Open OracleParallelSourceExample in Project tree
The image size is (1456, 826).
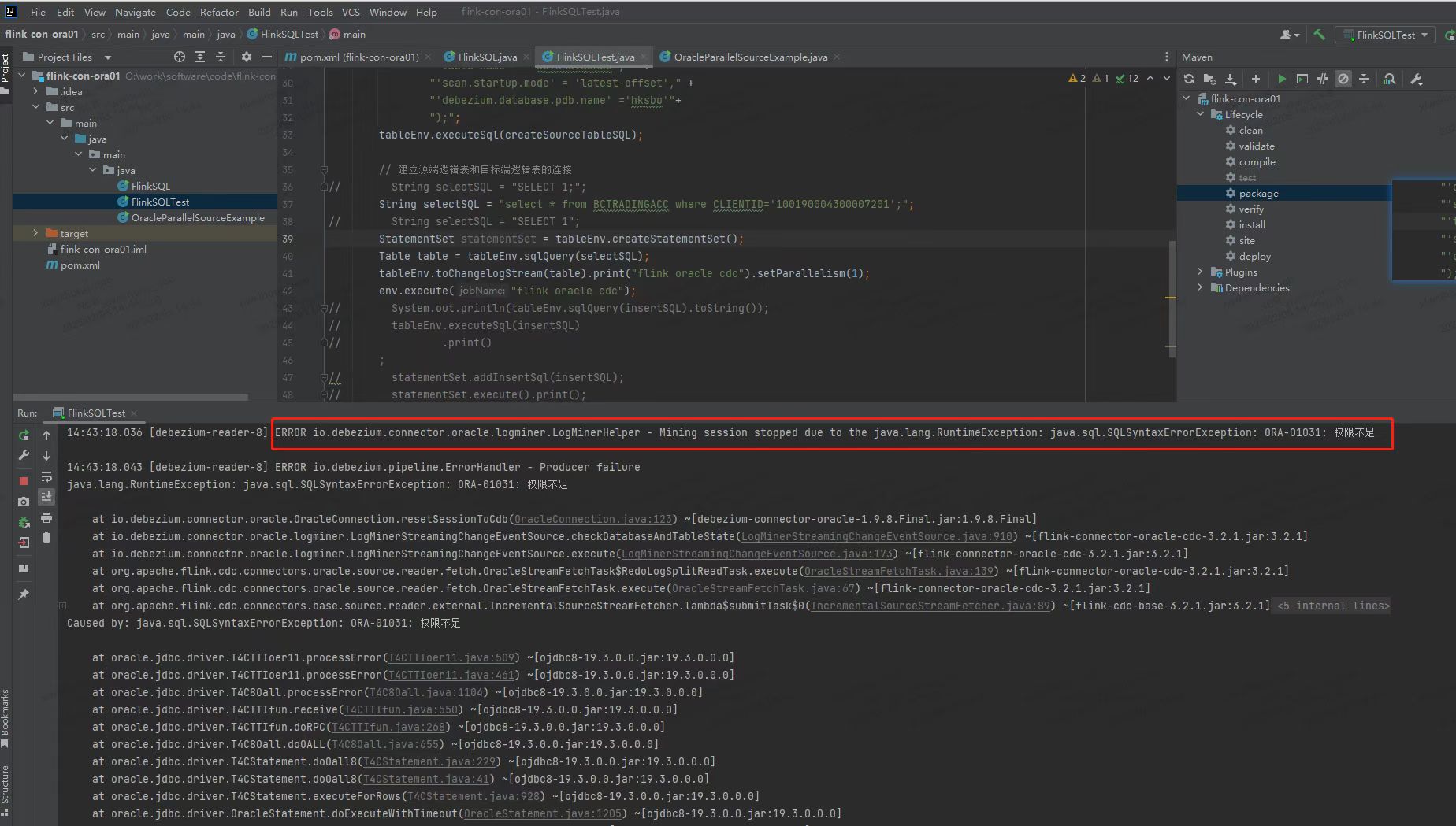pyautogui.click(x=198, y=217)
